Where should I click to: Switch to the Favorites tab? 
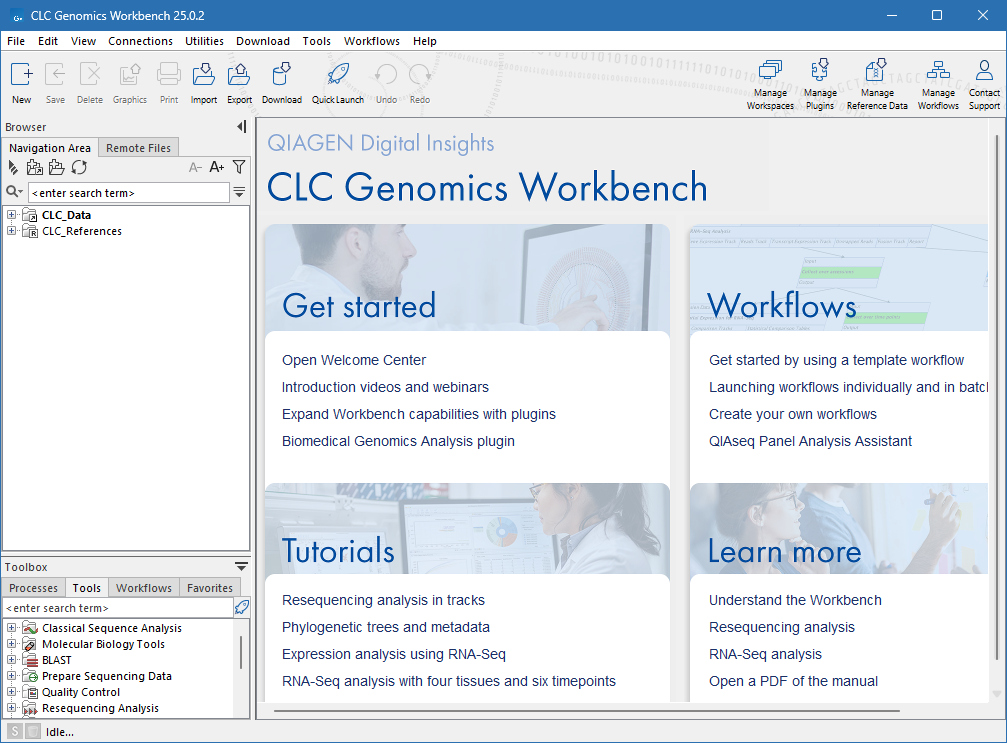[x=210, y=588]
